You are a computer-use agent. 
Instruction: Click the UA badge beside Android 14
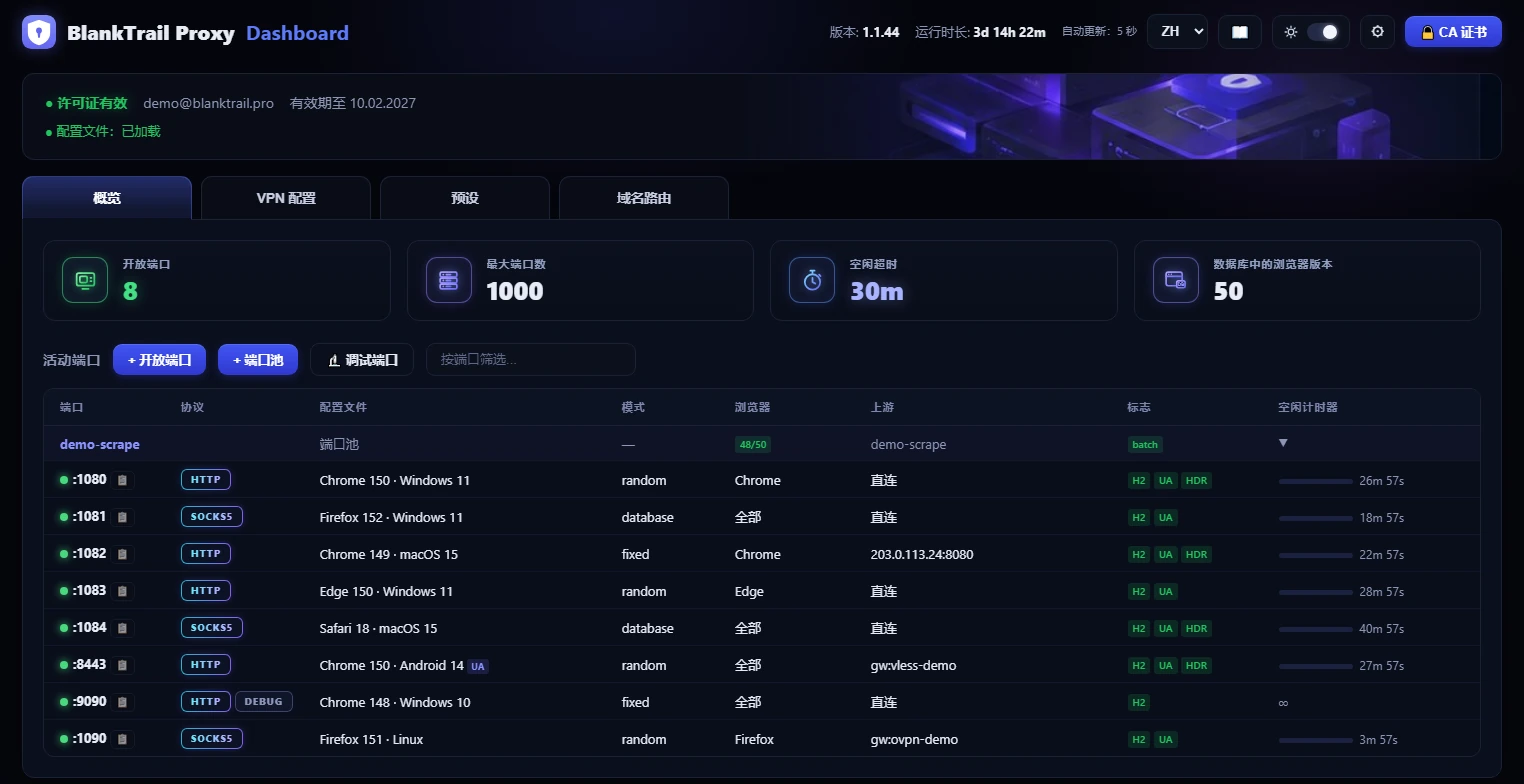point(478,666)
